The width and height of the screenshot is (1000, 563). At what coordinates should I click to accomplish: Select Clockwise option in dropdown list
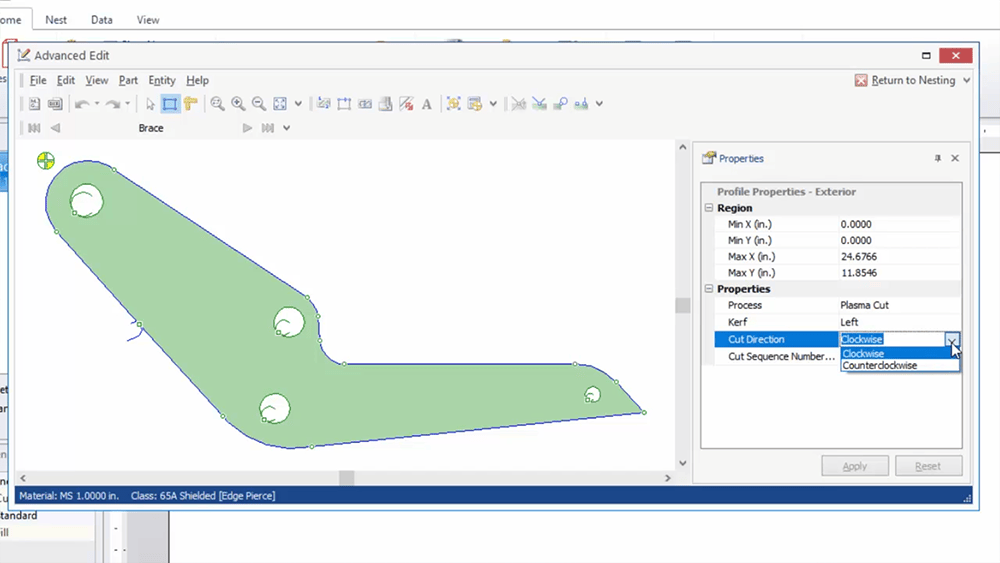click(864, 353)
